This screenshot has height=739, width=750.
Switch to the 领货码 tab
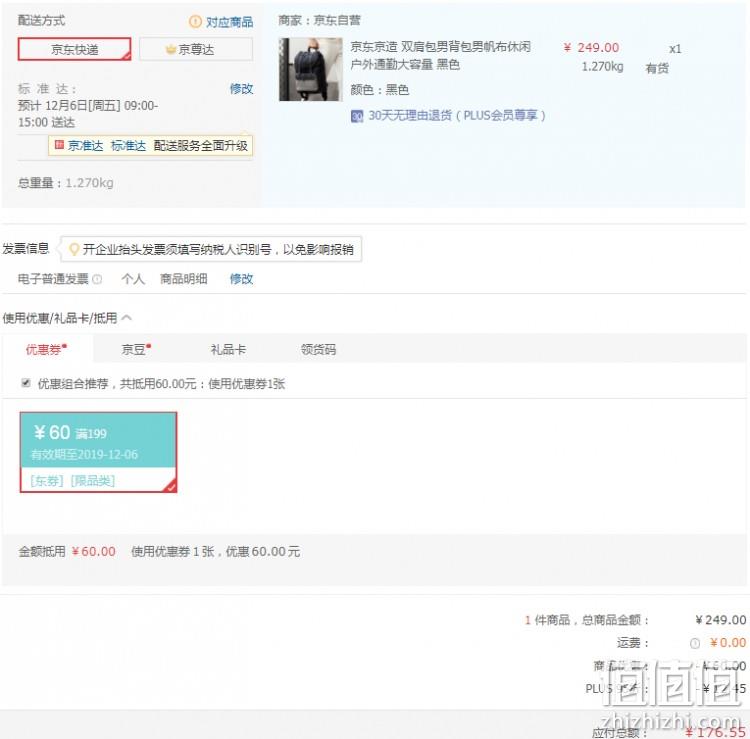pyautogui.click(x=318, y=350)
